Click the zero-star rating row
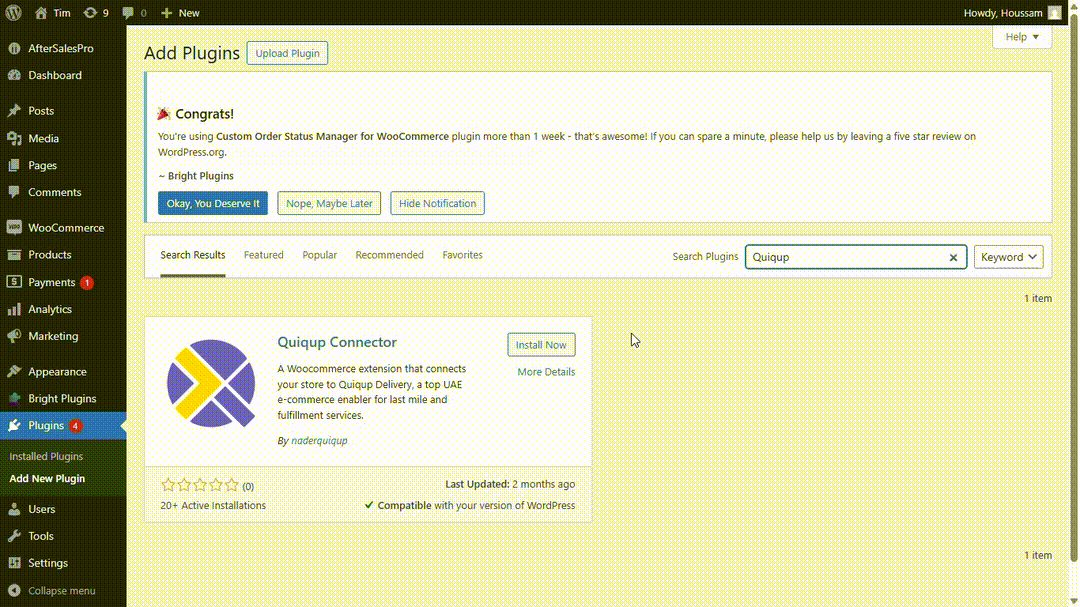This screenshot has width=1080, height=607. [200, 485]
